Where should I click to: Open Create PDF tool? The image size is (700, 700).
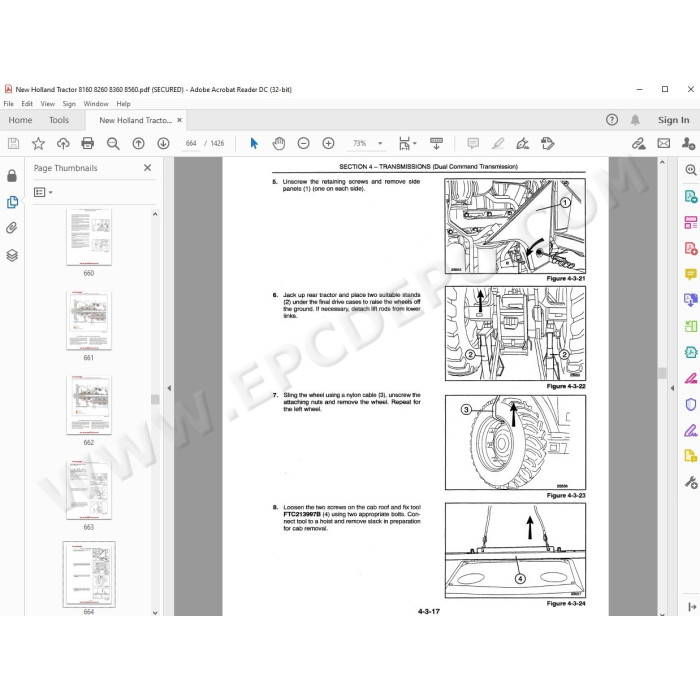pos(691,248)
